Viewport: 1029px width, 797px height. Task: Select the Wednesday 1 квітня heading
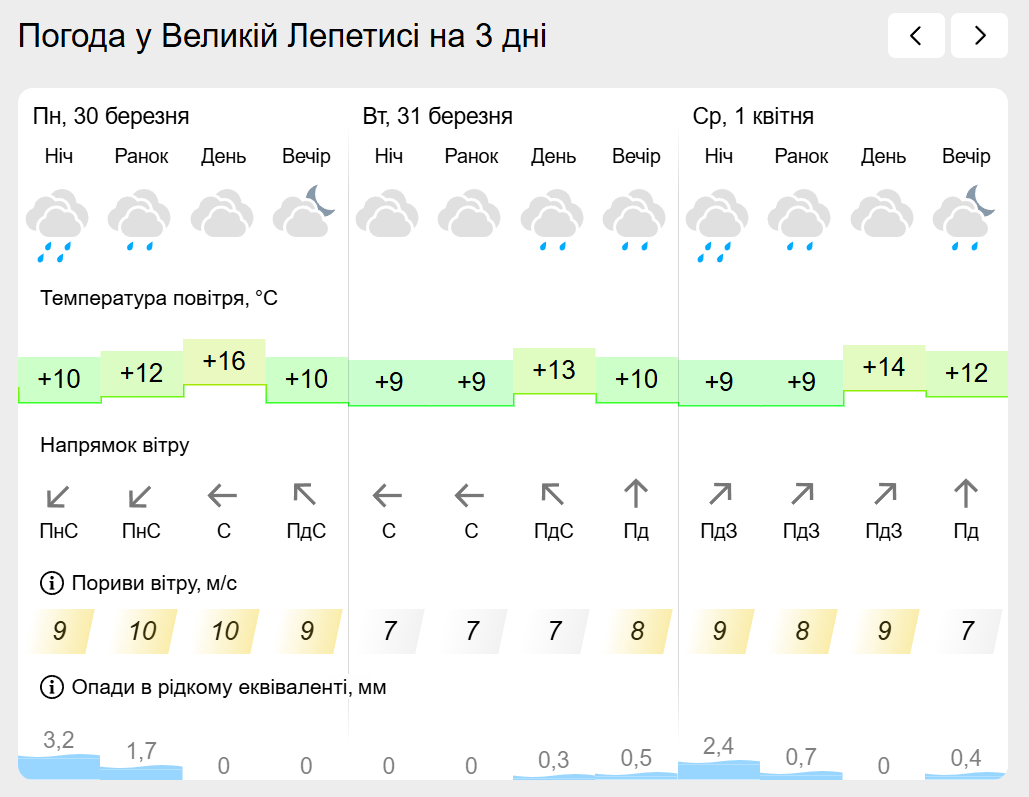[x=753, y=117]
